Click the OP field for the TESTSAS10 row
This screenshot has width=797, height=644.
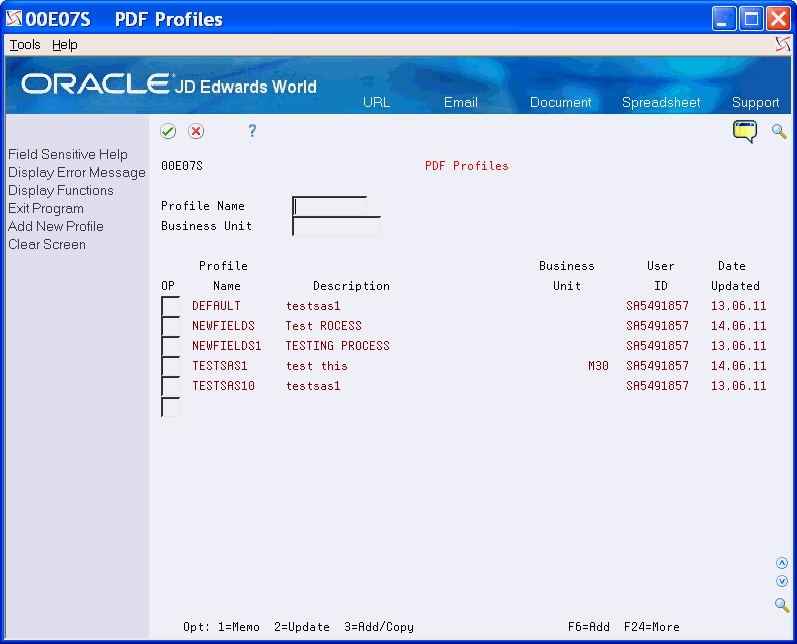(x=170, y=386)
